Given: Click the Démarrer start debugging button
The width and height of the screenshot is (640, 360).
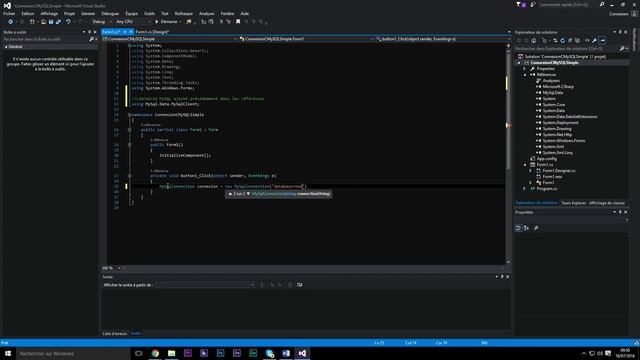Looking at the screenshot, I should 166,22.
